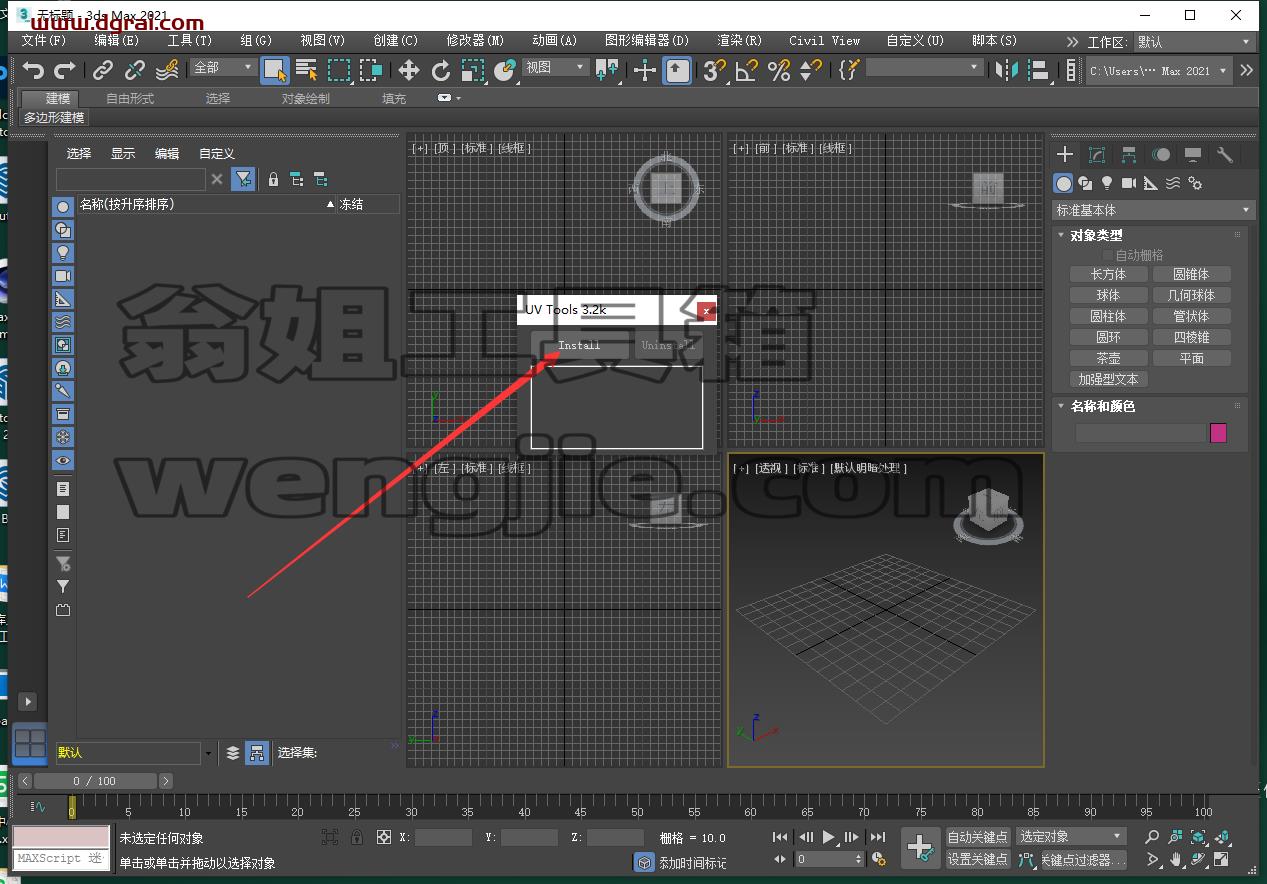Select the Lights category icon
Image resolution: width=1267 pixels, height=884 pixels.
coord(1107,183)
